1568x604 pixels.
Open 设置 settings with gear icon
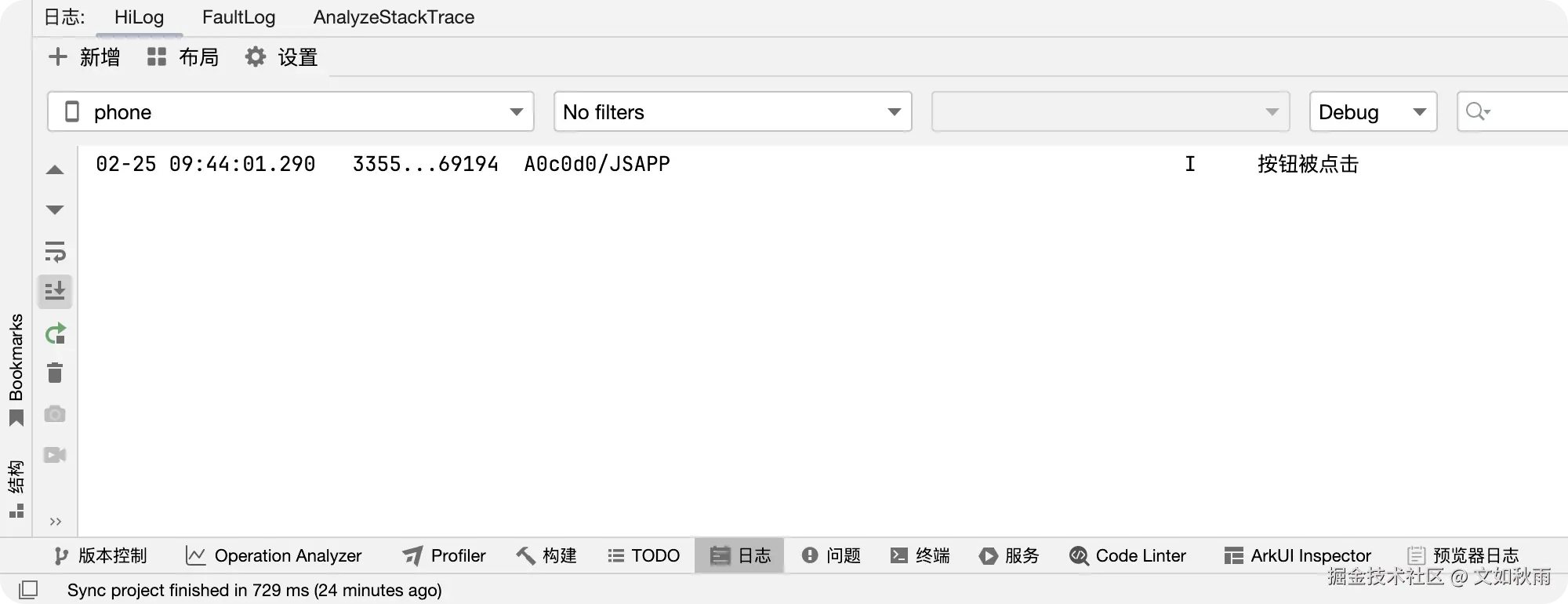[x=281, y=57]
